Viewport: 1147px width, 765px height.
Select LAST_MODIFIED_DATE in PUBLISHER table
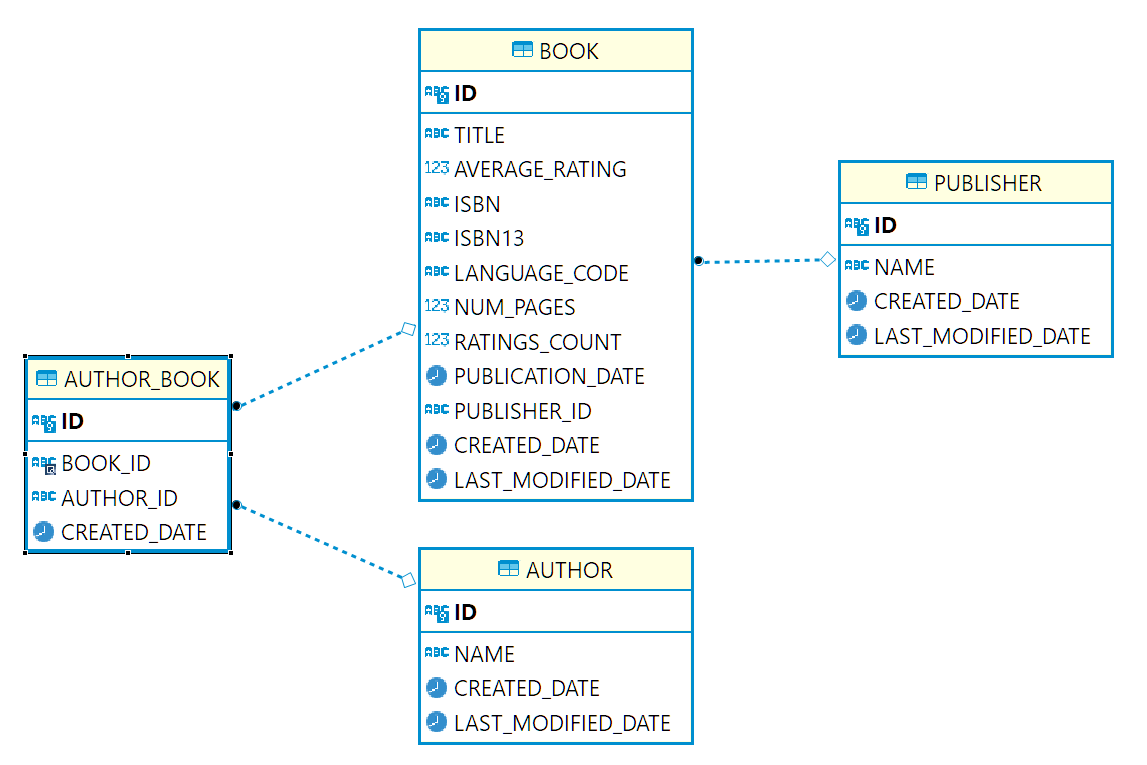pos(981,336)
